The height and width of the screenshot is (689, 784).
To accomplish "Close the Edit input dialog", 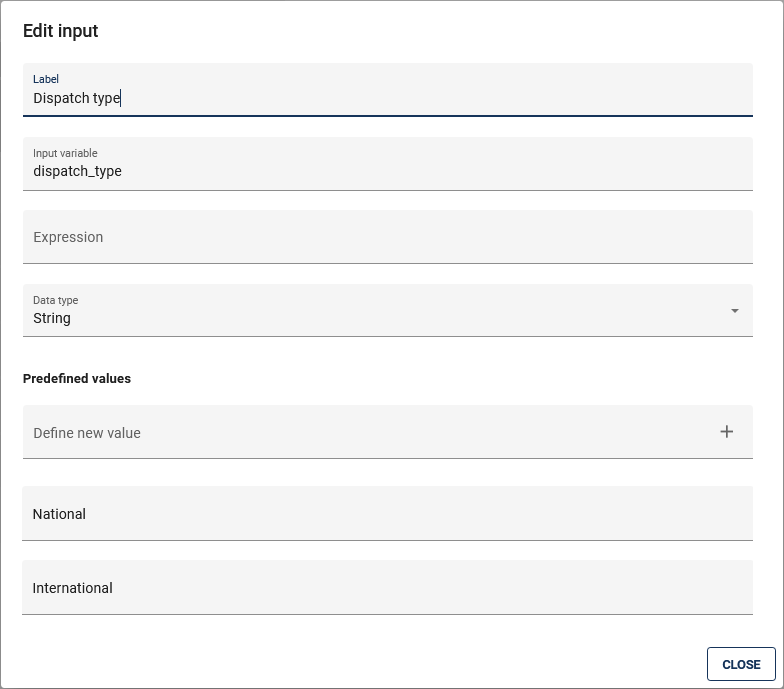I will [741, 664].
